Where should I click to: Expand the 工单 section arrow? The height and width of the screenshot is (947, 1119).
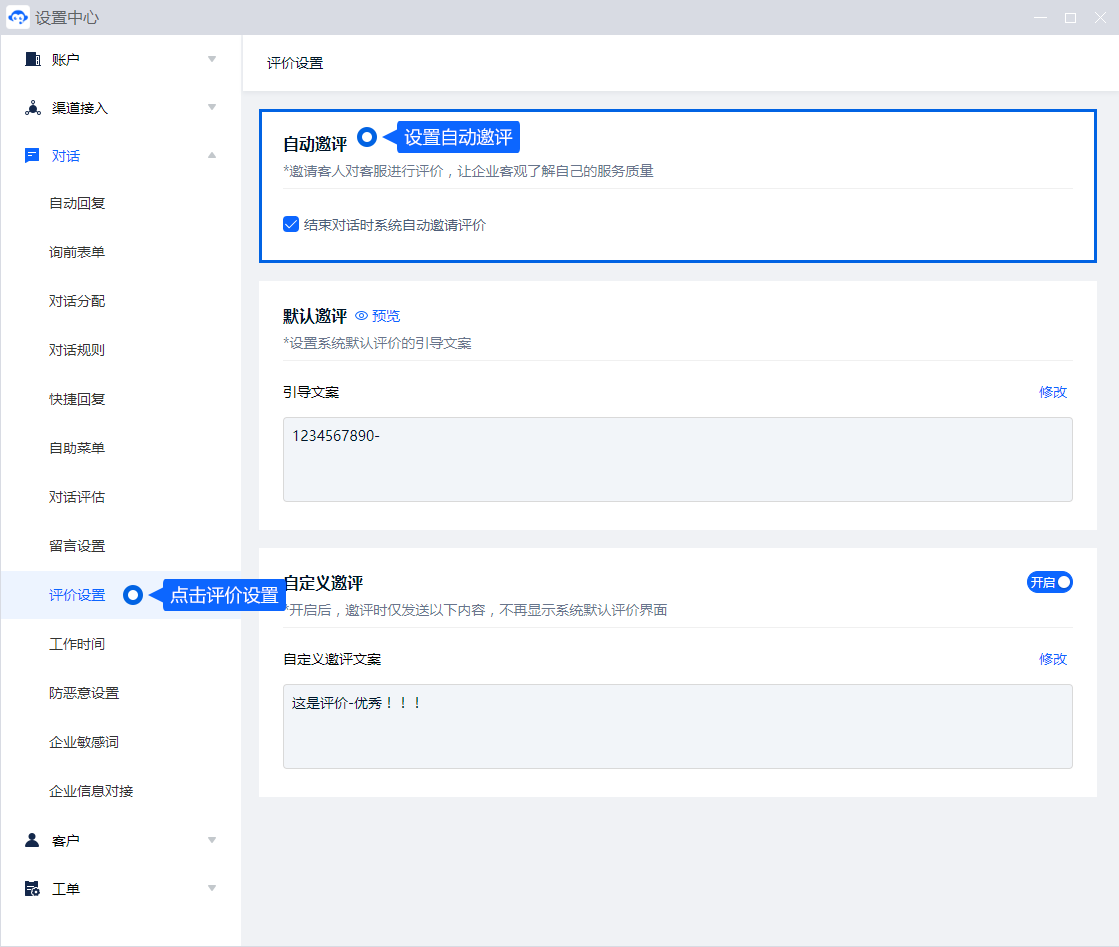coord(212,888)
